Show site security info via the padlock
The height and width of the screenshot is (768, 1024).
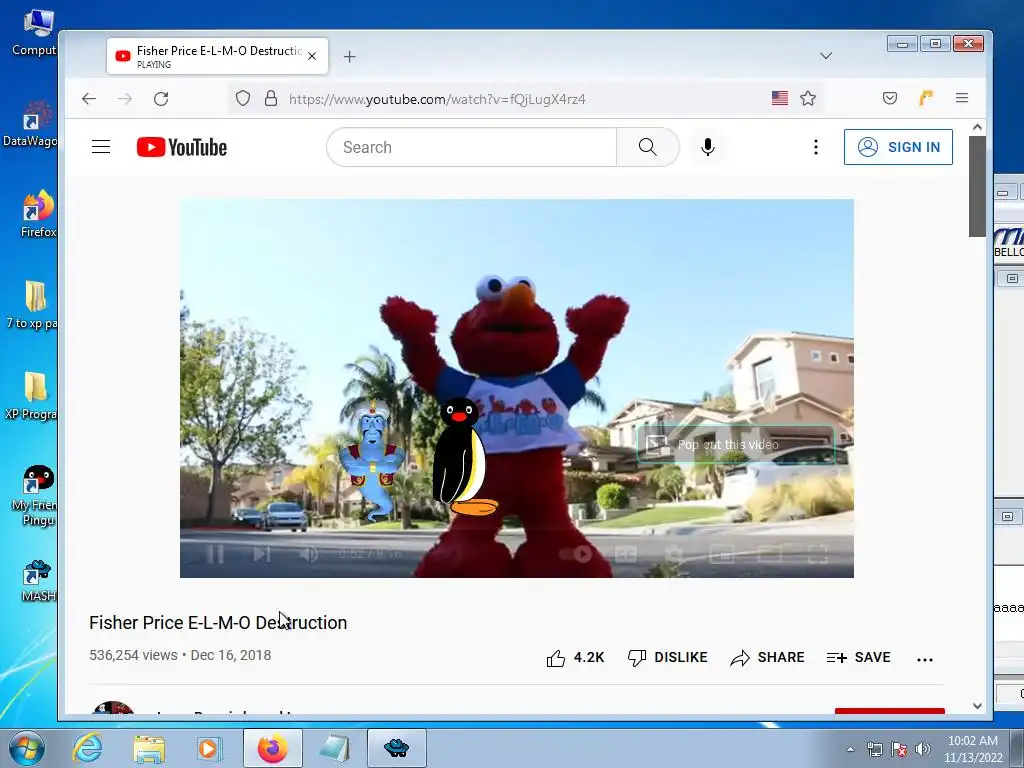point(271,99)
